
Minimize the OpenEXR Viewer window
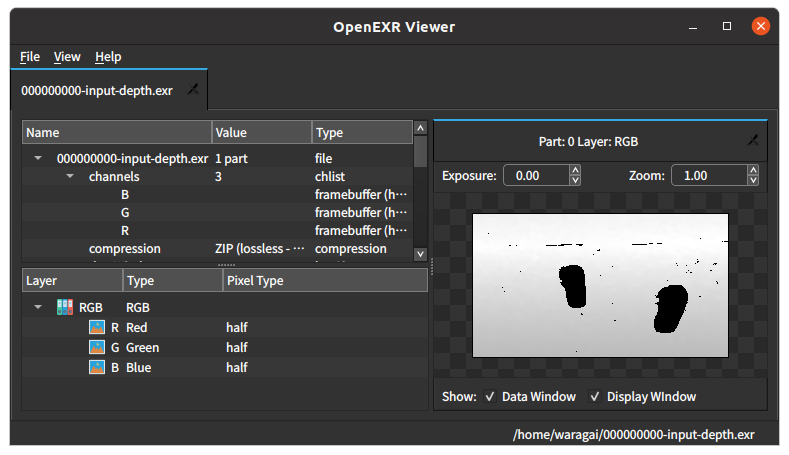tap(693, 27)
